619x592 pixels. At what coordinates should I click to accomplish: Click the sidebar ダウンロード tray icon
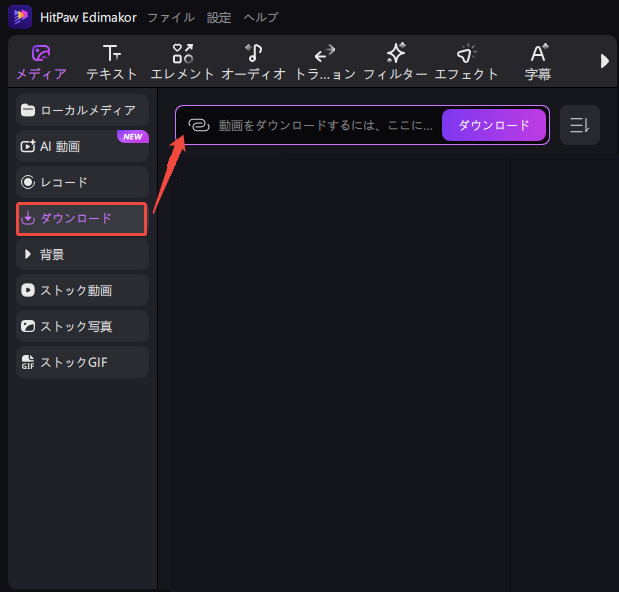pos(28,218)
